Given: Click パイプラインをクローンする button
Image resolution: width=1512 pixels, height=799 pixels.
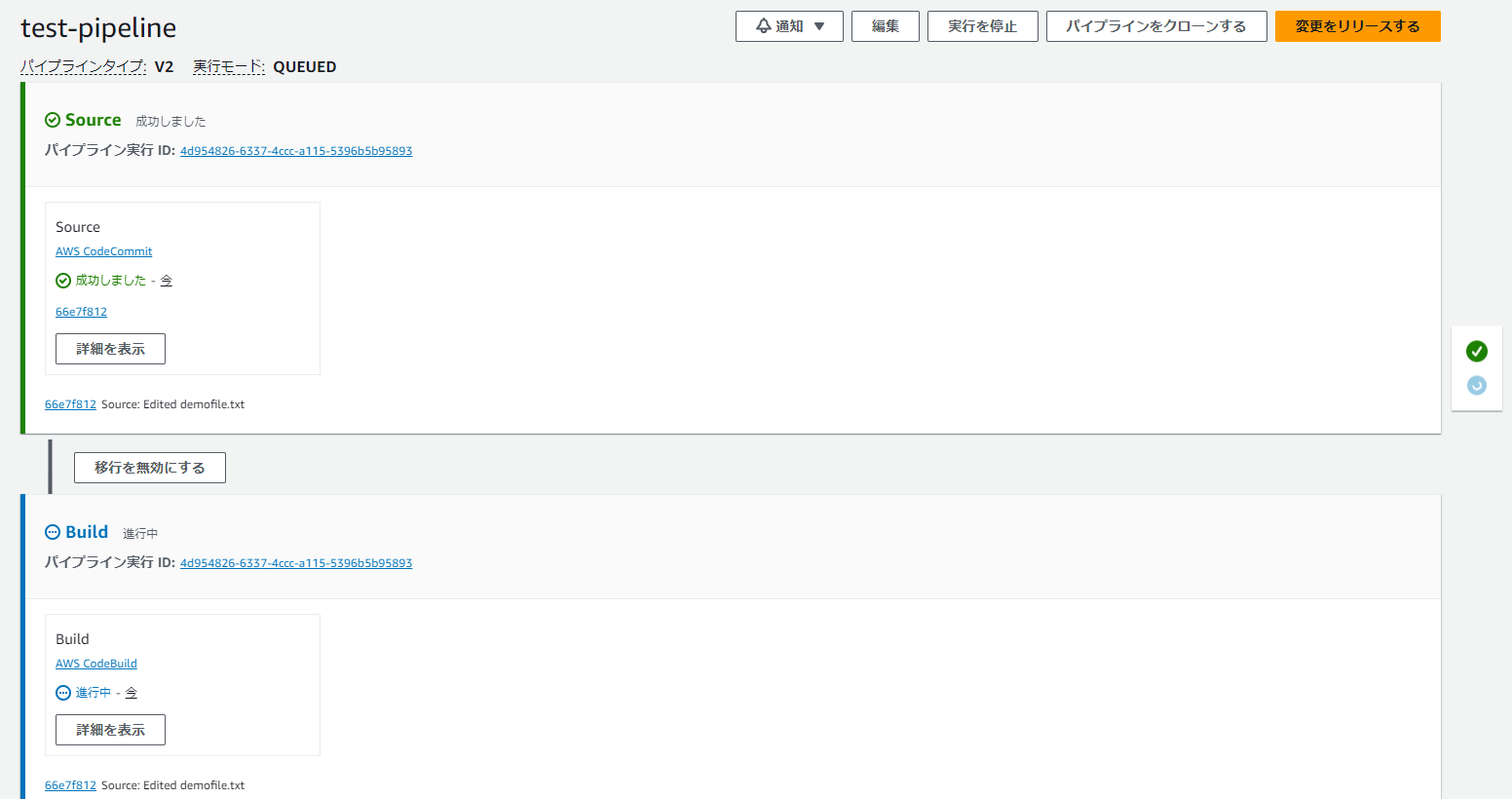Looking at the screenshot, I should pyautogui.click(x=1156, y=26).
